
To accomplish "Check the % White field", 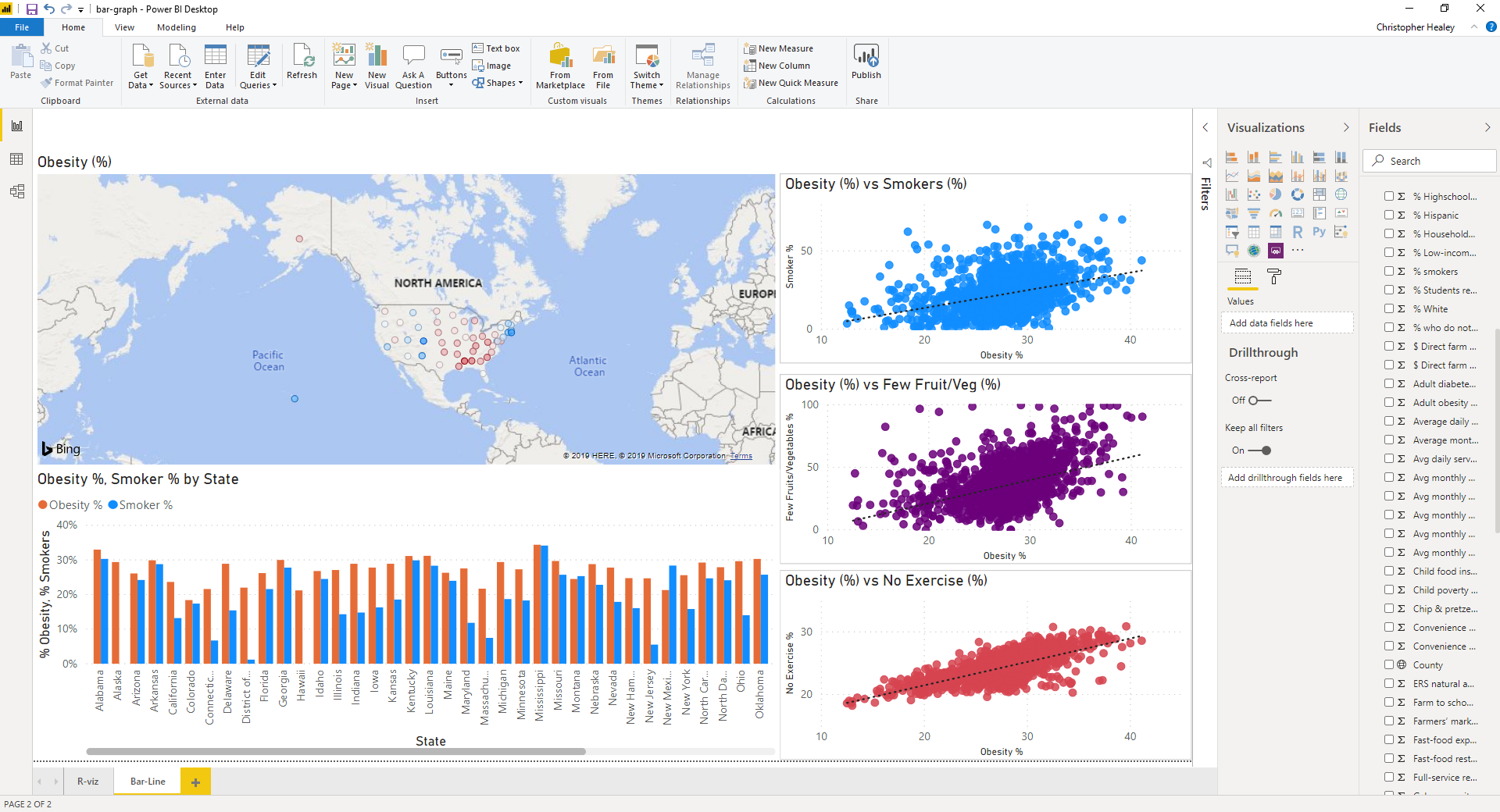I will click(x=1389, y=308).
